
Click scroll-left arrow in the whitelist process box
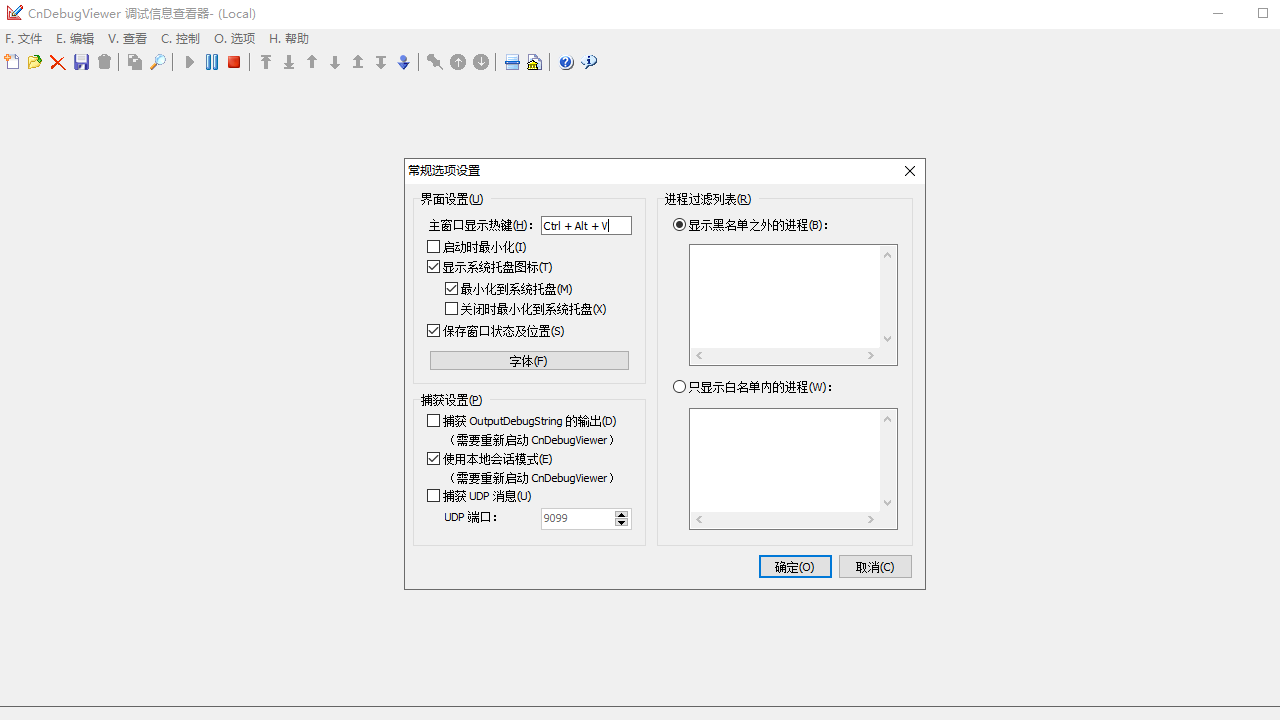point(699,520)
